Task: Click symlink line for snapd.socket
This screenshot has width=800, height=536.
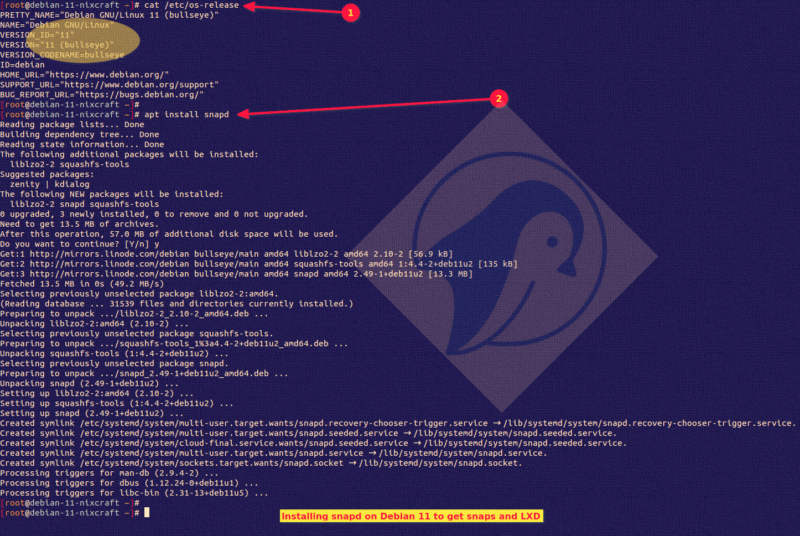Action: (262, 463)
